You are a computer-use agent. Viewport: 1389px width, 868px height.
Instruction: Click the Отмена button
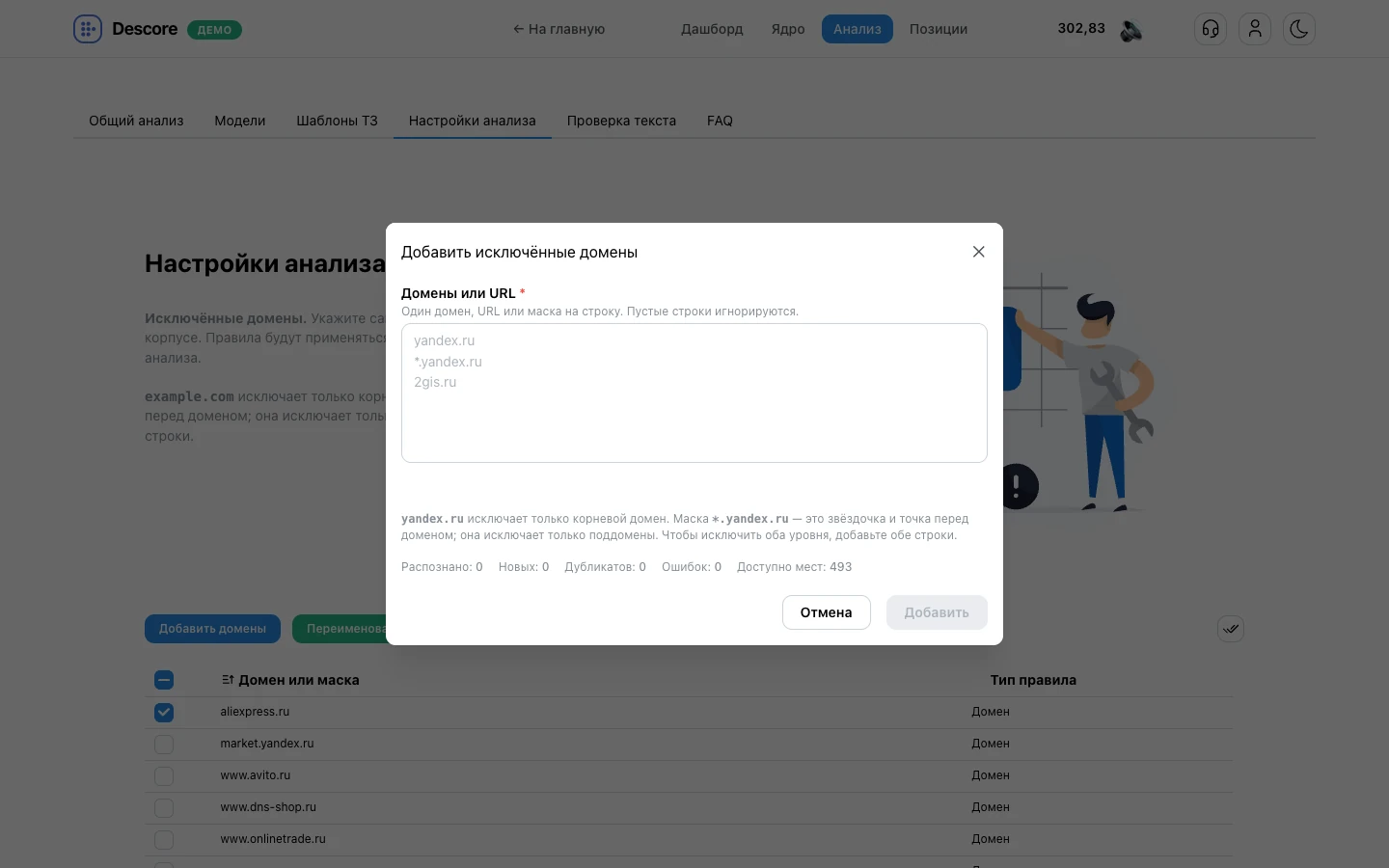pyautogui.click(x=827, y=612)
